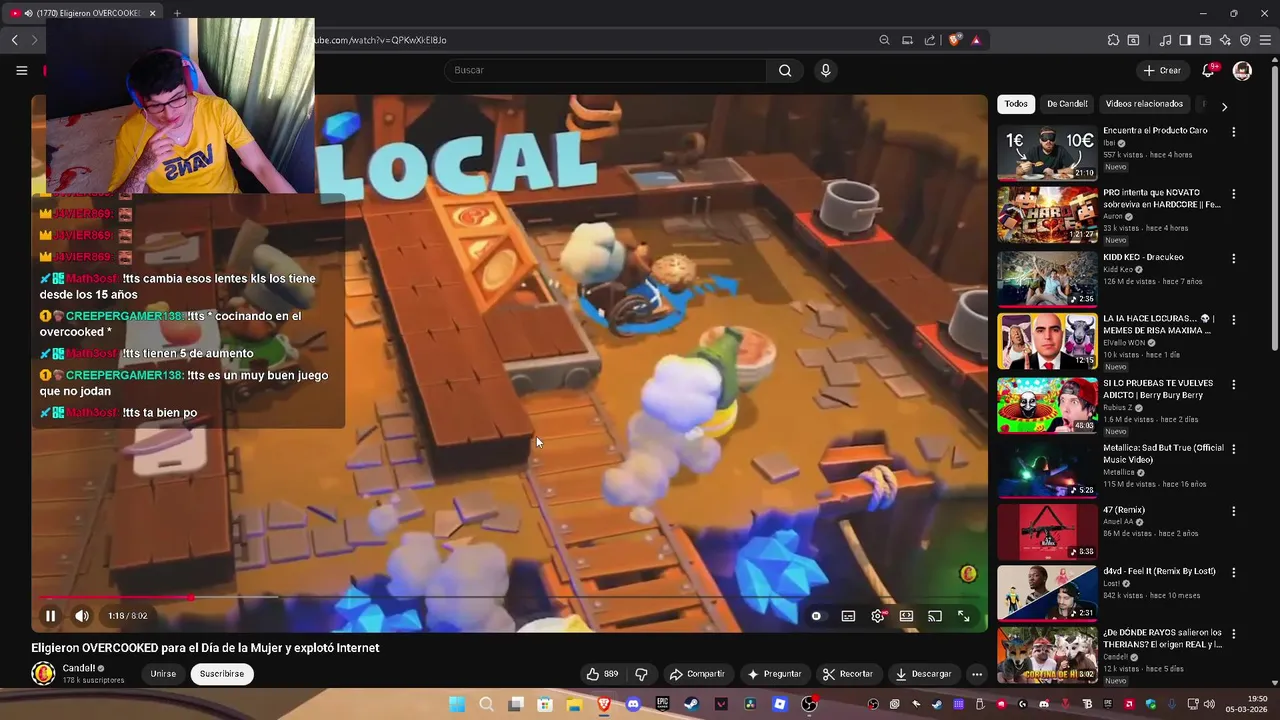The width and height of the screenshot is (1280, 720).
Task: Open d4vd - Feel It remix title
Action: pos(1159,571)
